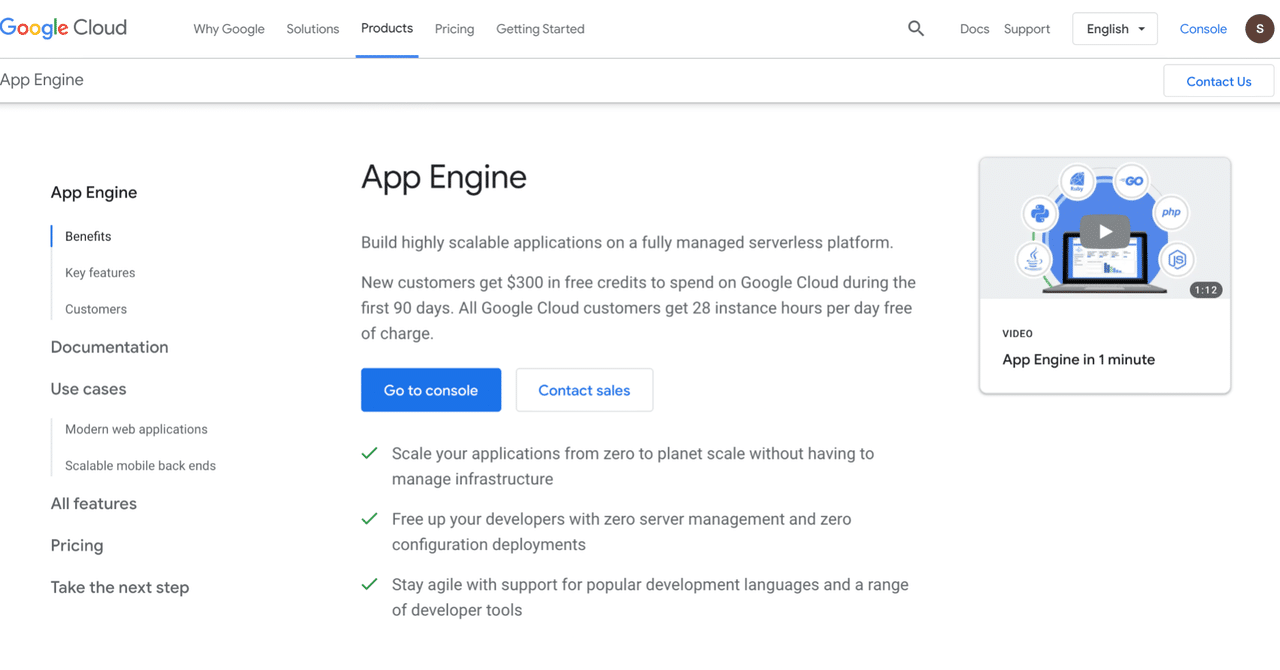The image size is (1280, 670).
Task: Click the Python icon on the video thumbnail
Action: point(1040,214)
